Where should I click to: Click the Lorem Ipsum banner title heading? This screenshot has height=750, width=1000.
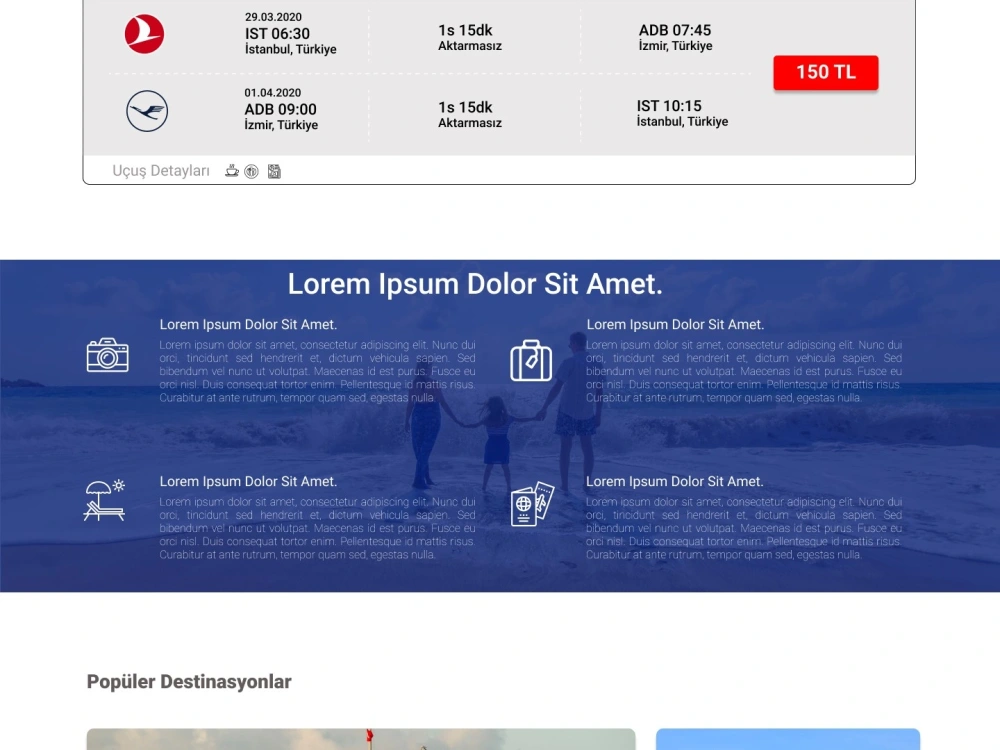tap(475, 284)
